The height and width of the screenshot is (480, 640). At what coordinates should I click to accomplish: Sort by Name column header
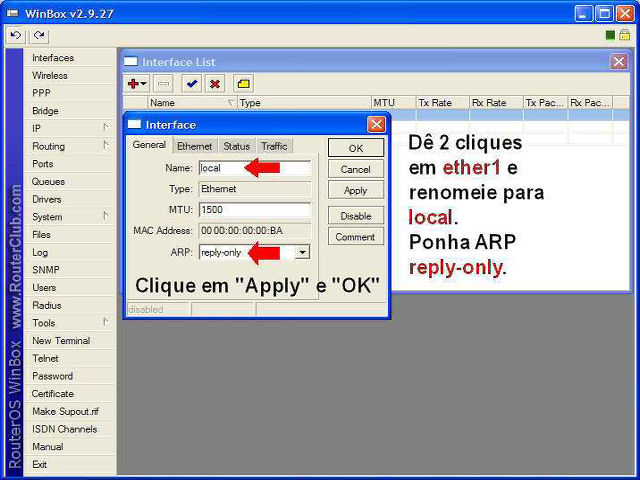(193, 103)
